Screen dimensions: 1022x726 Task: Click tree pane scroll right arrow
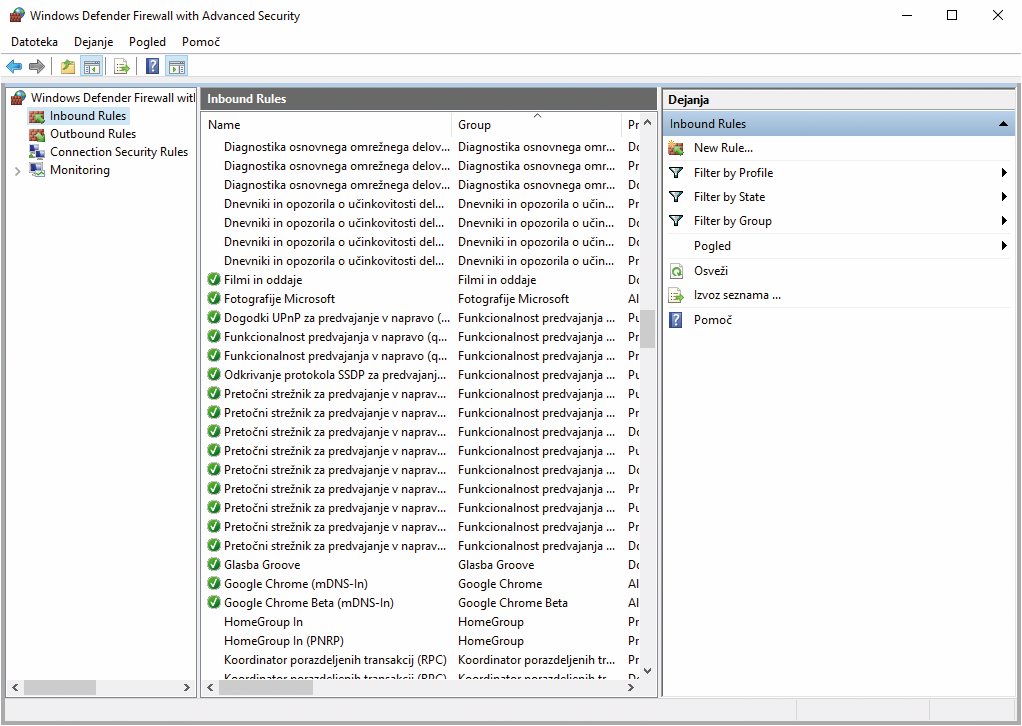[186, 687]
